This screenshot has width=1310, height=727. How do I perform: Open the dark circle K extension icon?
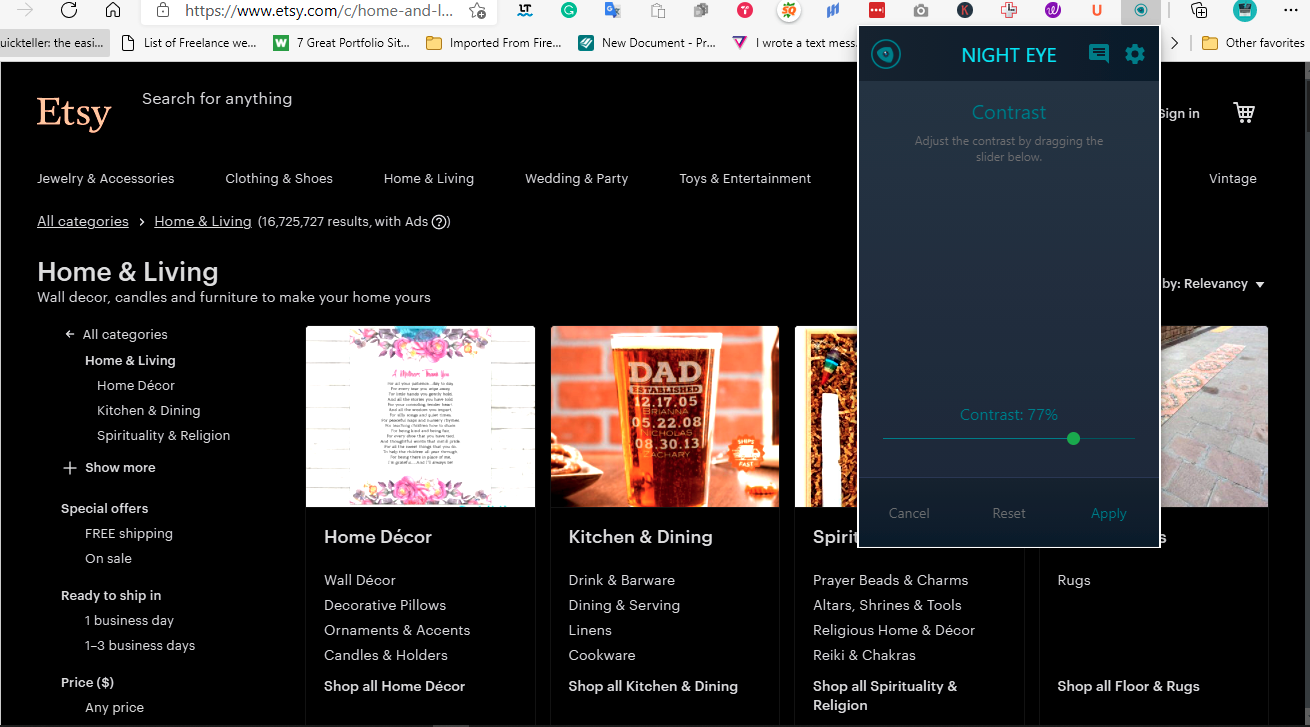click(x=965, y=11)
